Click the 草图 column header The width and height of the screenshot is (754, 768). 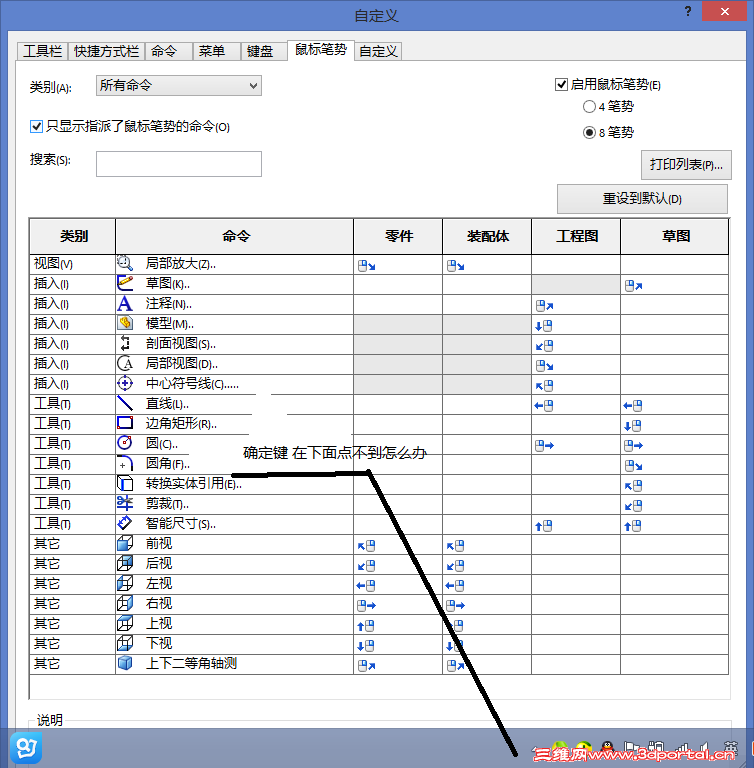click(x=675, y=237)
